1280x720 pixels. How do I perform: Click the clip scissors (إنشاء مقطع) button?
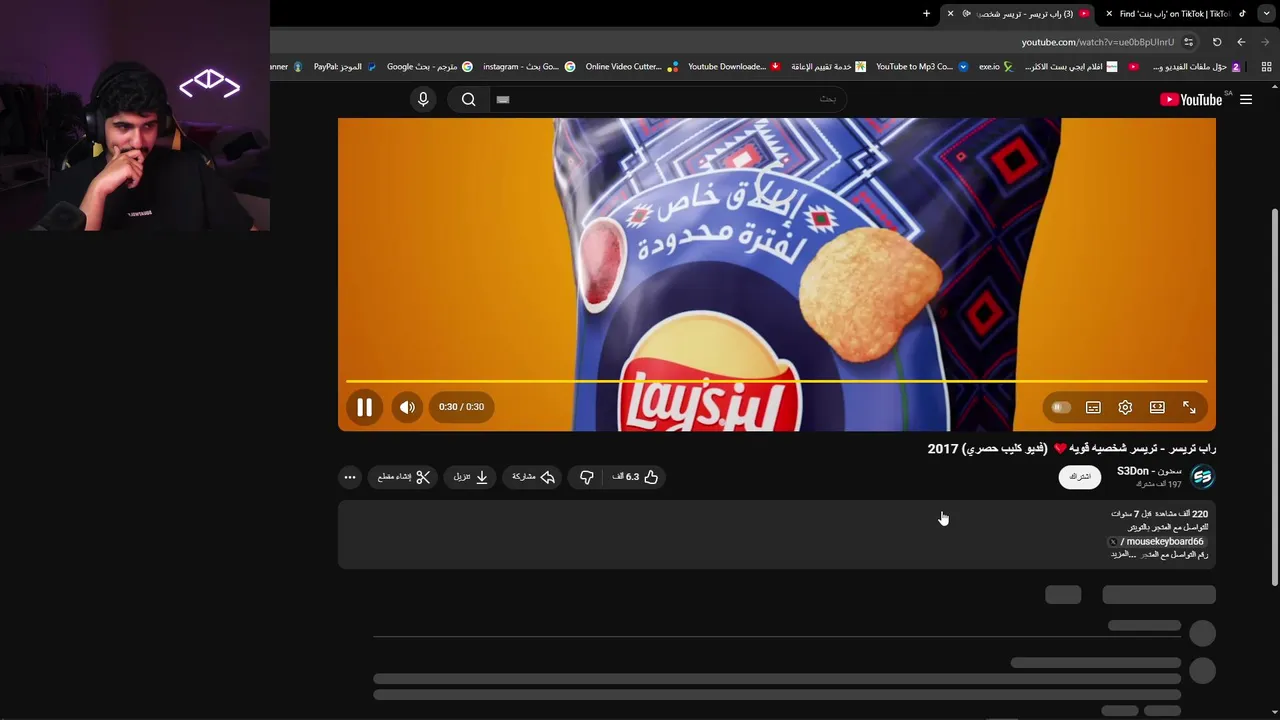click(x=404, y=477)
